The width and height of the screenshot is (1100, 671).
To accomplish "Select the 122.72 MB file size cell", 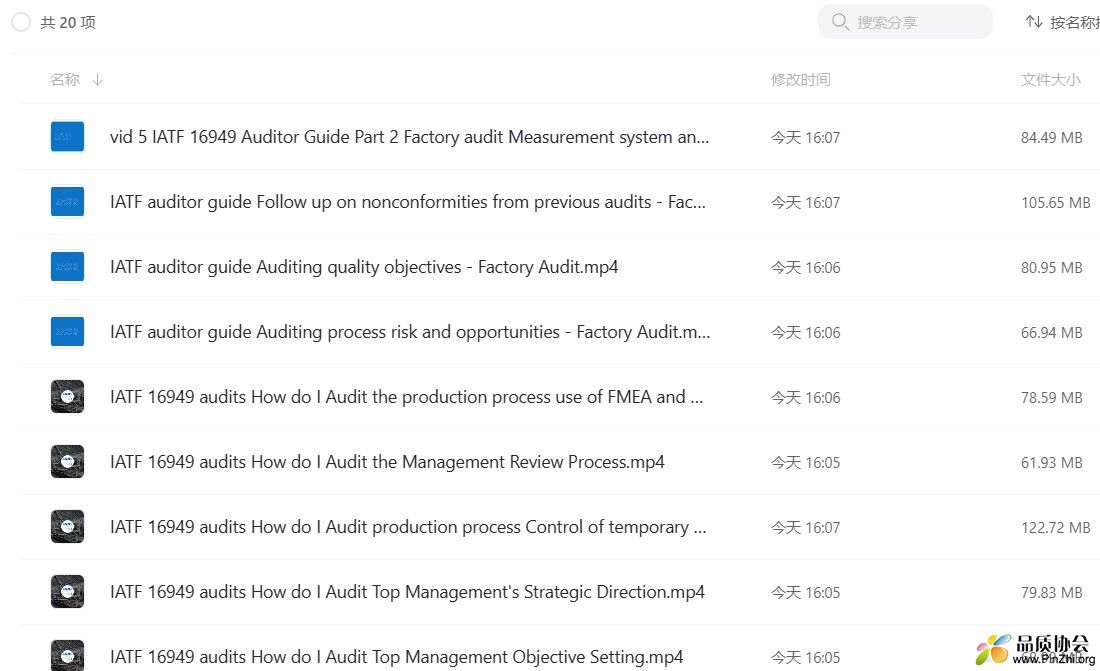I will click(1056, 528).
